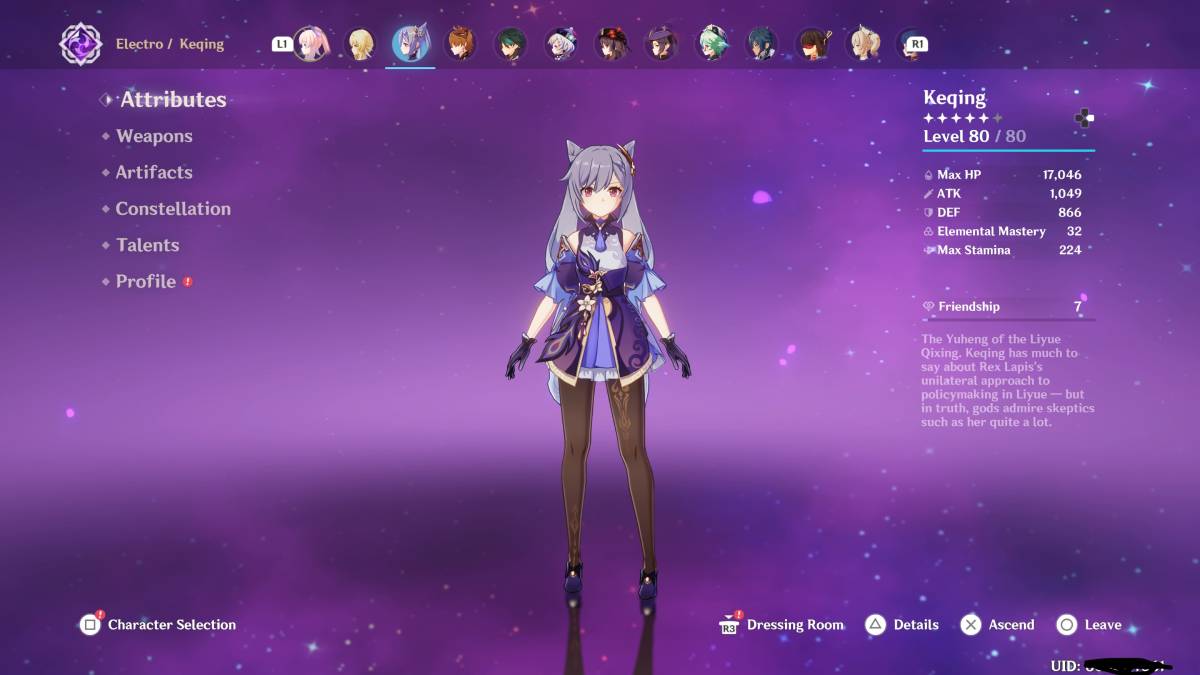Select the character portrait with red eye covering
Viewport: 1200px width, 675px height.
click(812, 44)
